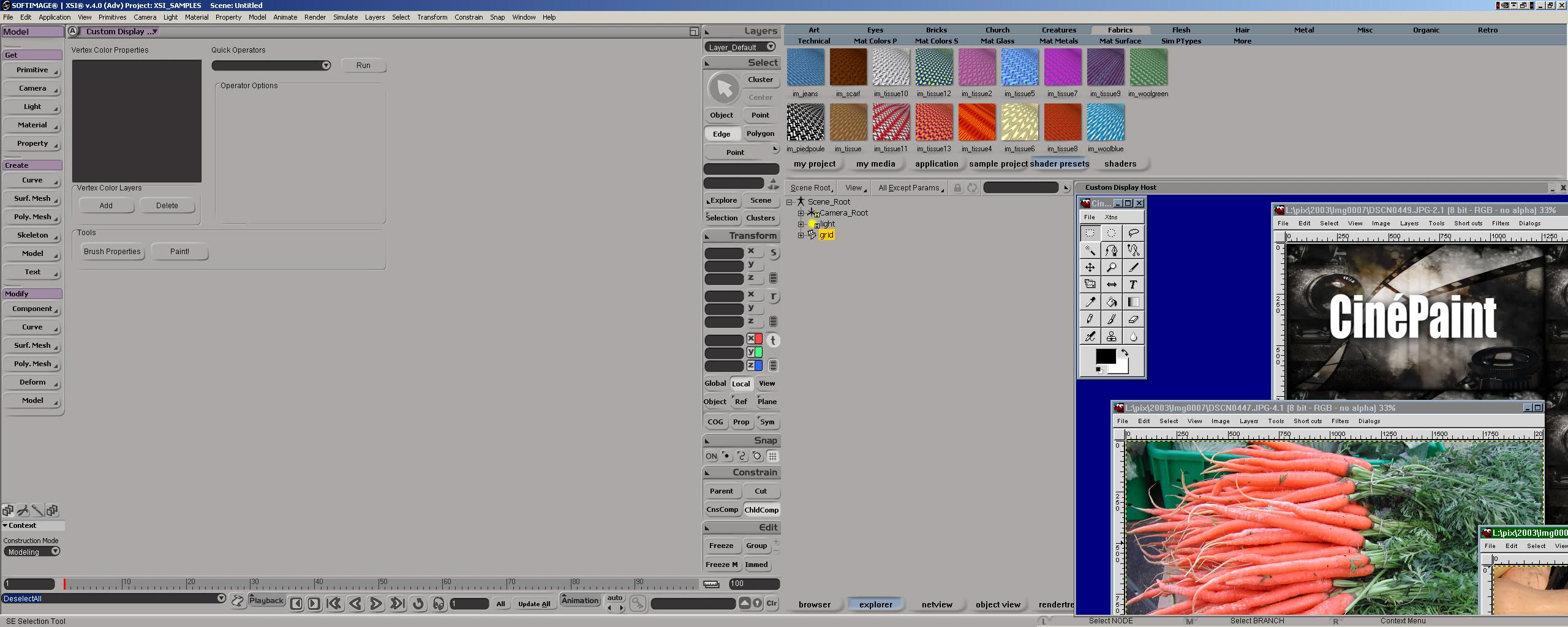Click the XSI selection arrow tool

[x=724, y=89]
